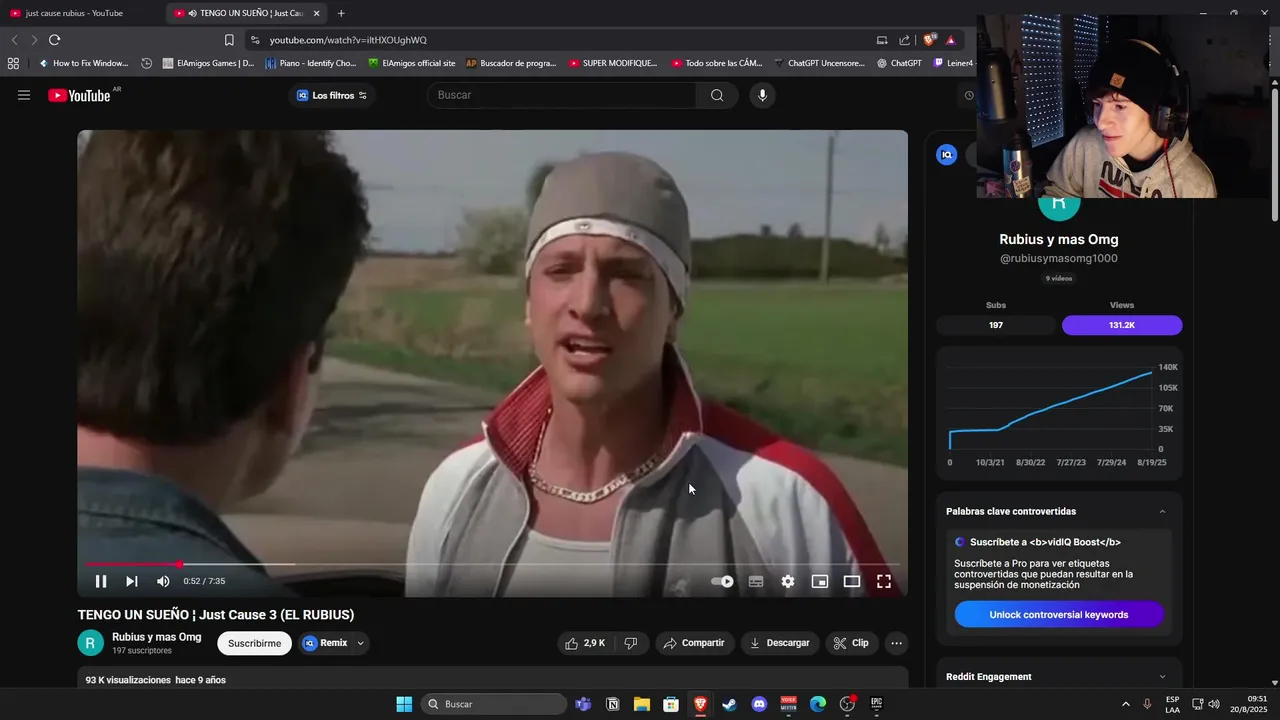This screenshot has height=720, width=1280.
Task: Open the ChatGPT bookmark
Action: pos(900,63)
